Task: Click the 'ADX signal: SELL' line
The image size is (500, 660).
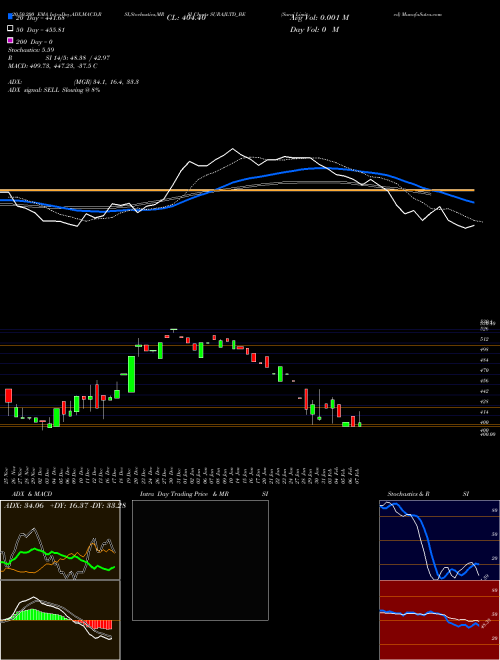Action: coord(54,90)
